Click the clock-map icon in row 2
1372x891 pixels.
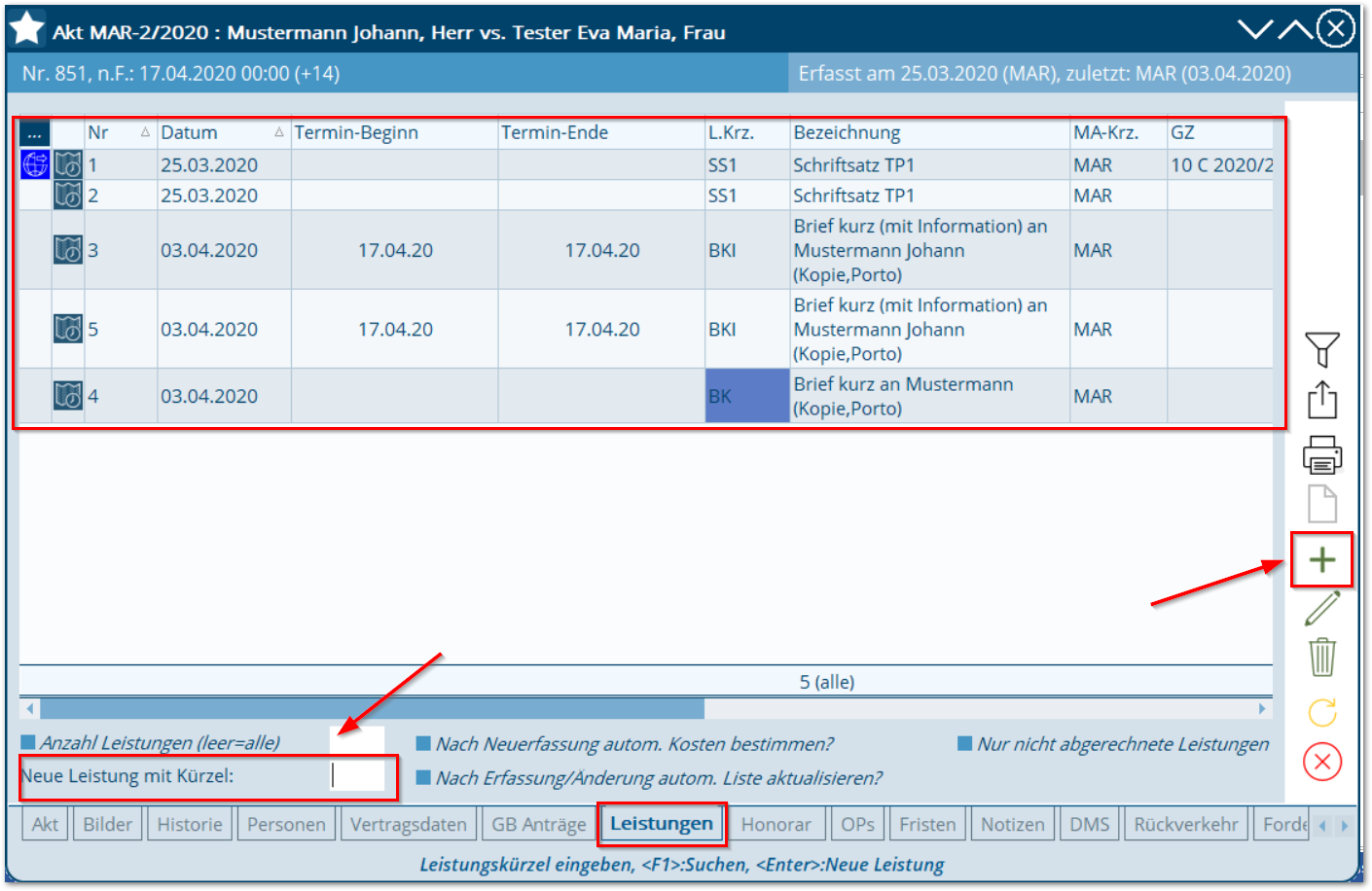[x=68, y=195]
